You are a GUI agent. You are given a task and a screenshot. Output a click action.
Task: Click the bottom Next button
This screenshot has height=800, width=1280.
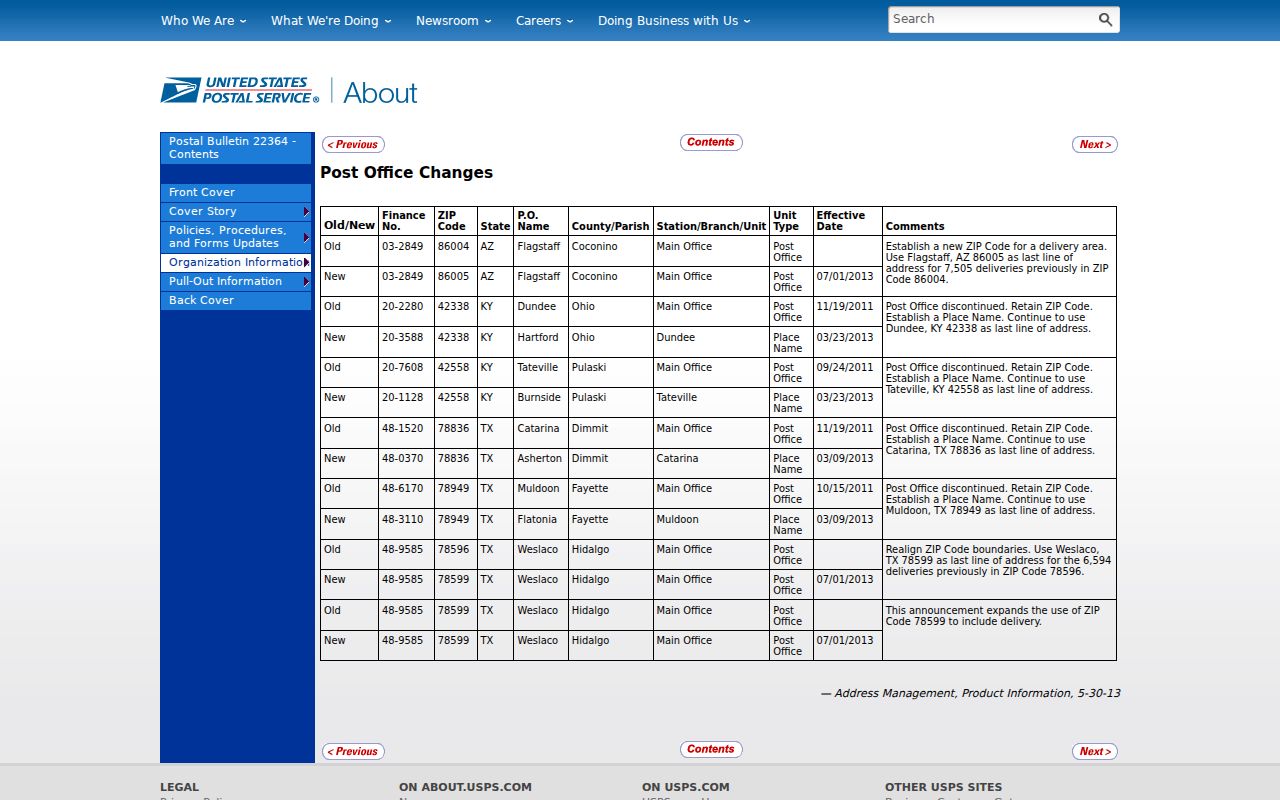coord(1095,751)
